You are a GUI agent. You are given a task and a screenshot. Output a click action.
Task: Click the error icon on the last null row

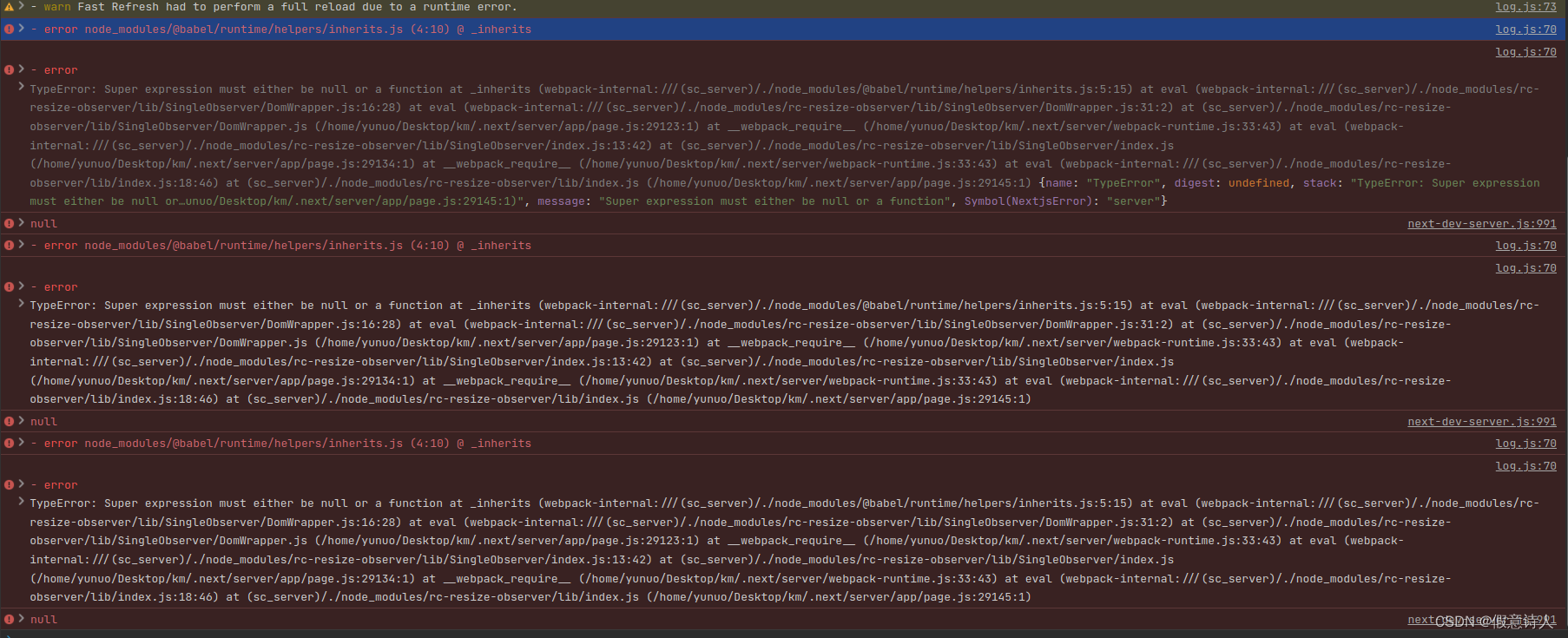click(x=9, y=619)
